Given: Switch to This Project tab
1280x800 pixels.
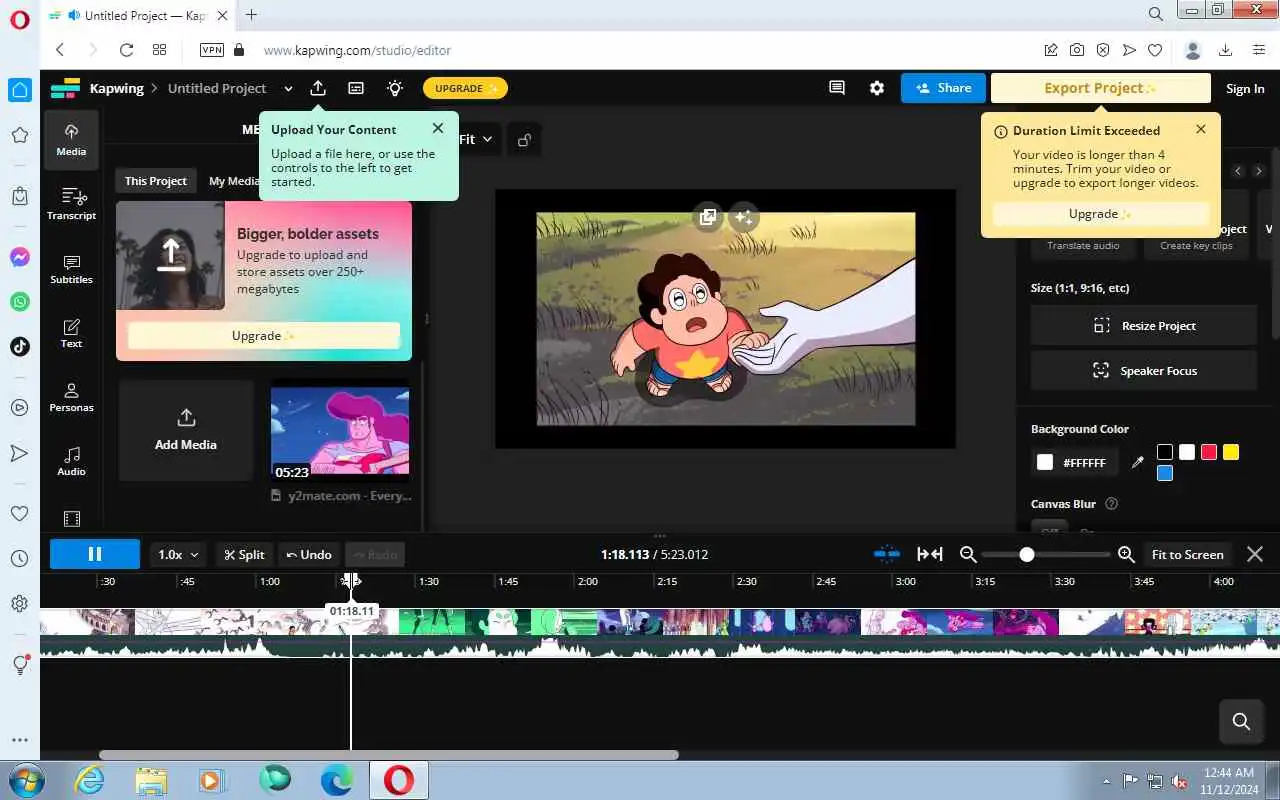Looking at the screenshot, I should pos(155,181).
